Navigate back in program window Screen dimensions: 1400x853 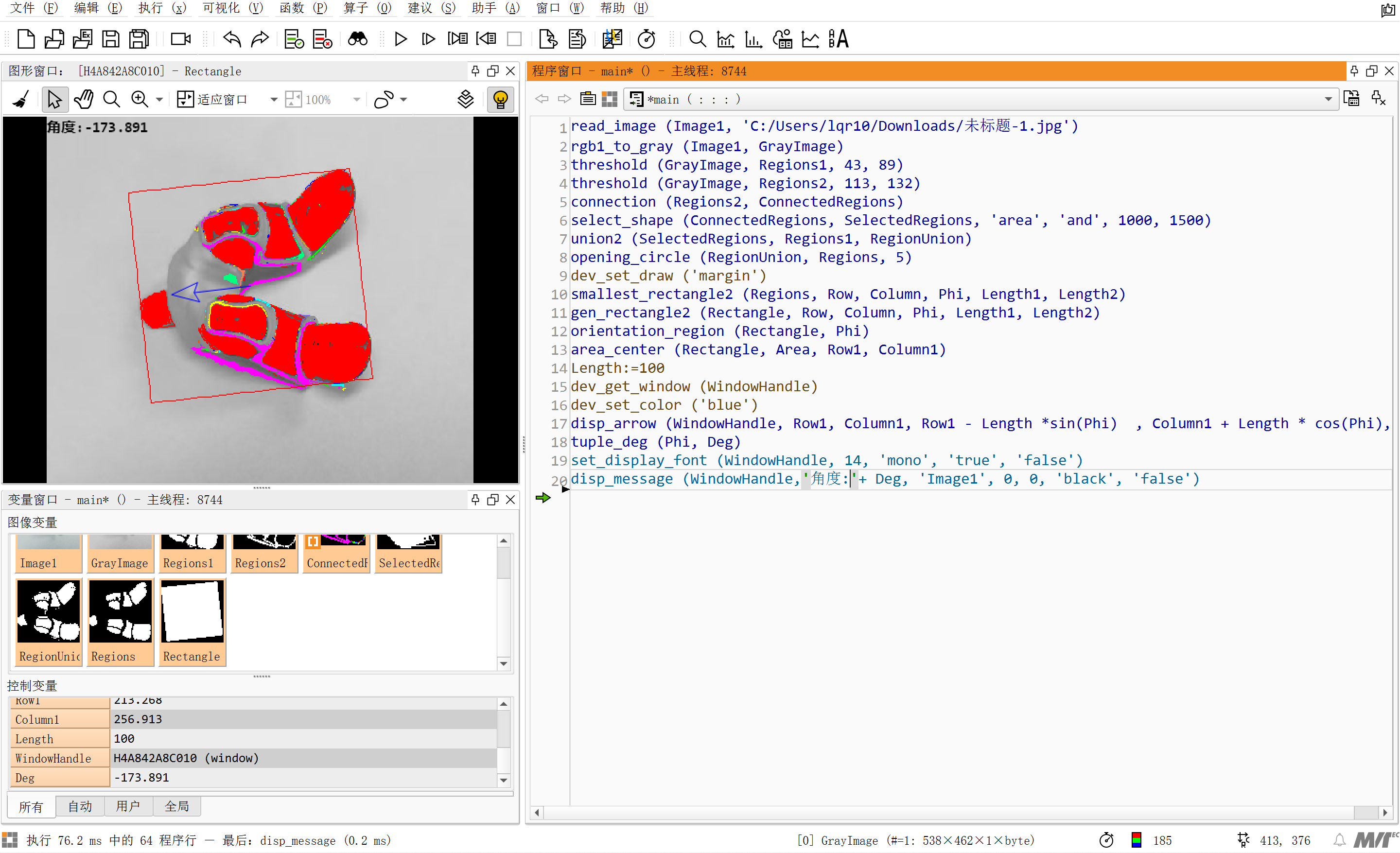click(x=542, y=99)
